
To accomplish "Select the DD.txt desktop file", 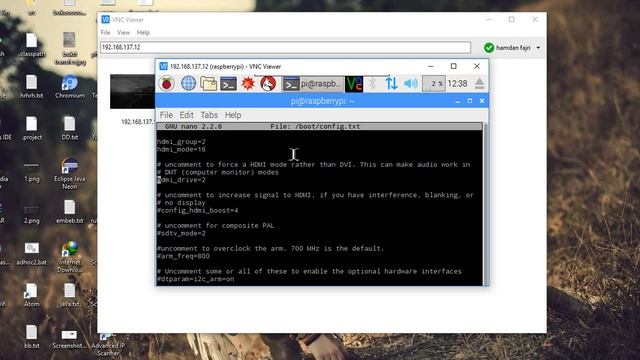I will click(x=70, y=129).
